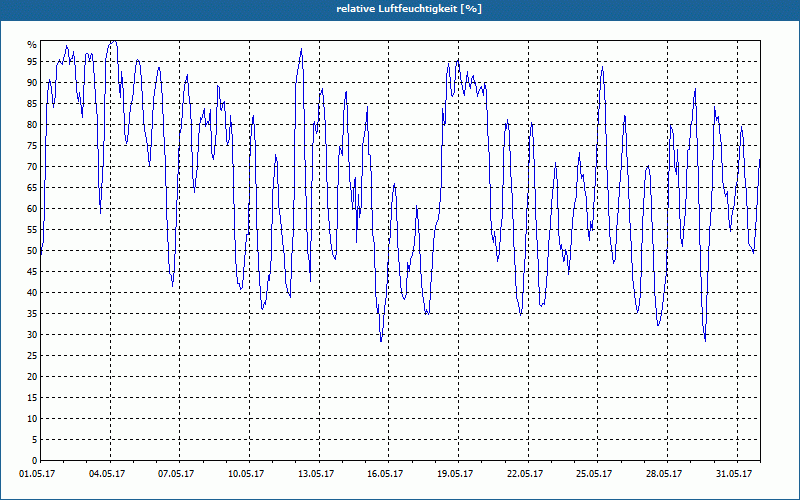This screenshot has width=800, height=500.
Task: Select the date label 31.05.17
Action: [x=734, y=473]
